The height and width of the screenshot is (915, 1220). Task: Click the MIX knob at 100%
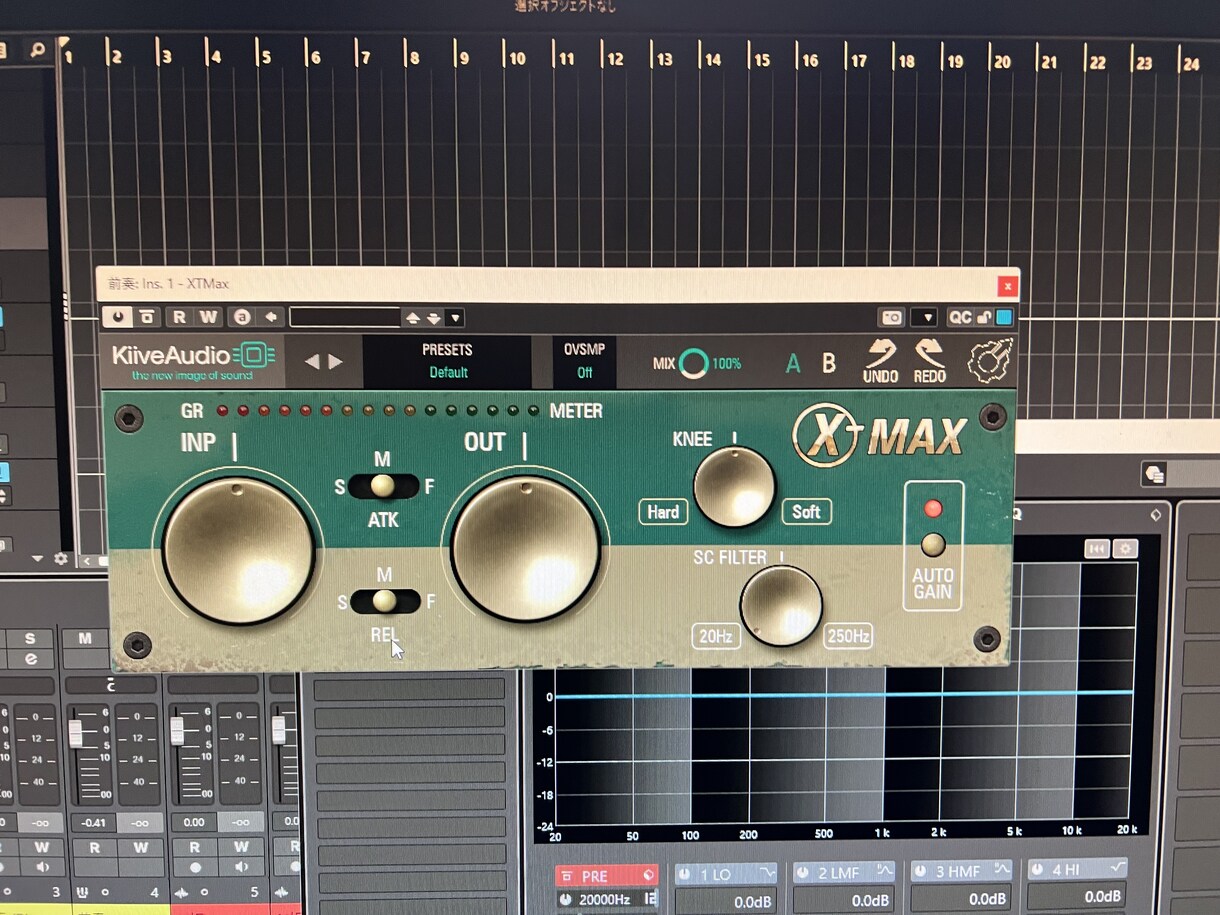693,363
